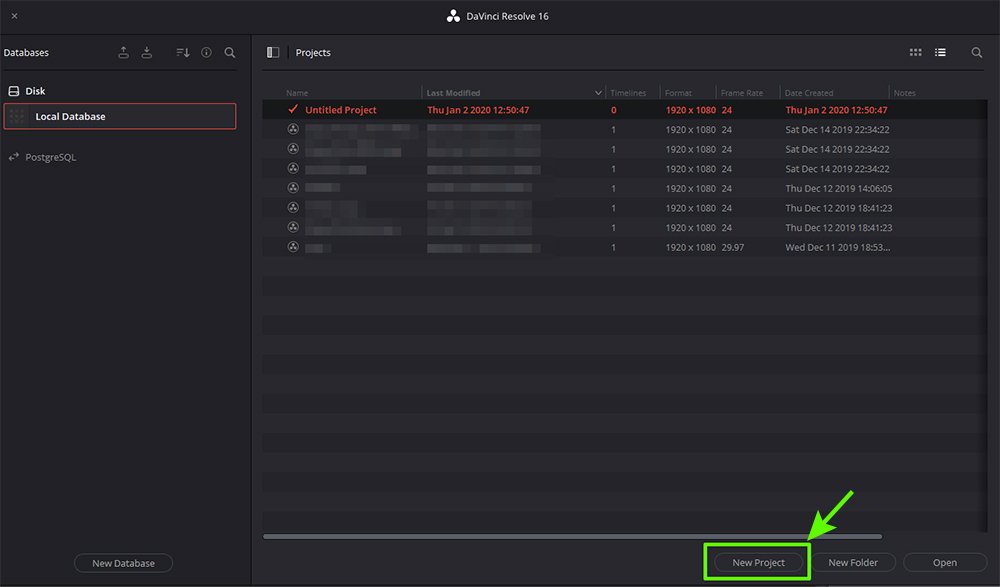The image size is (1000, 587).
Task: Sort by the Name column header
Action: coord(297,93)
